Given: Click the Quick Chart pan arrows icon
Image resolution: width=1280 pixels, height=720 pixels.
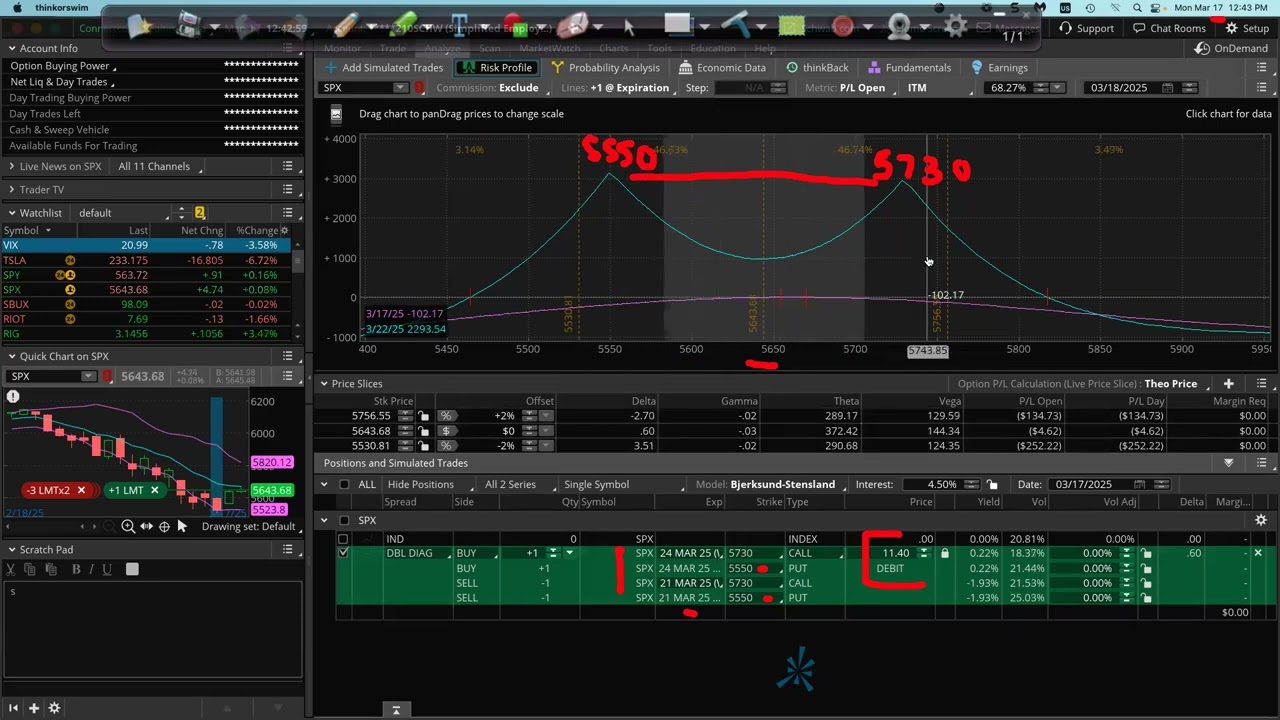Looking at the screenshot, I should coord(146,526).
